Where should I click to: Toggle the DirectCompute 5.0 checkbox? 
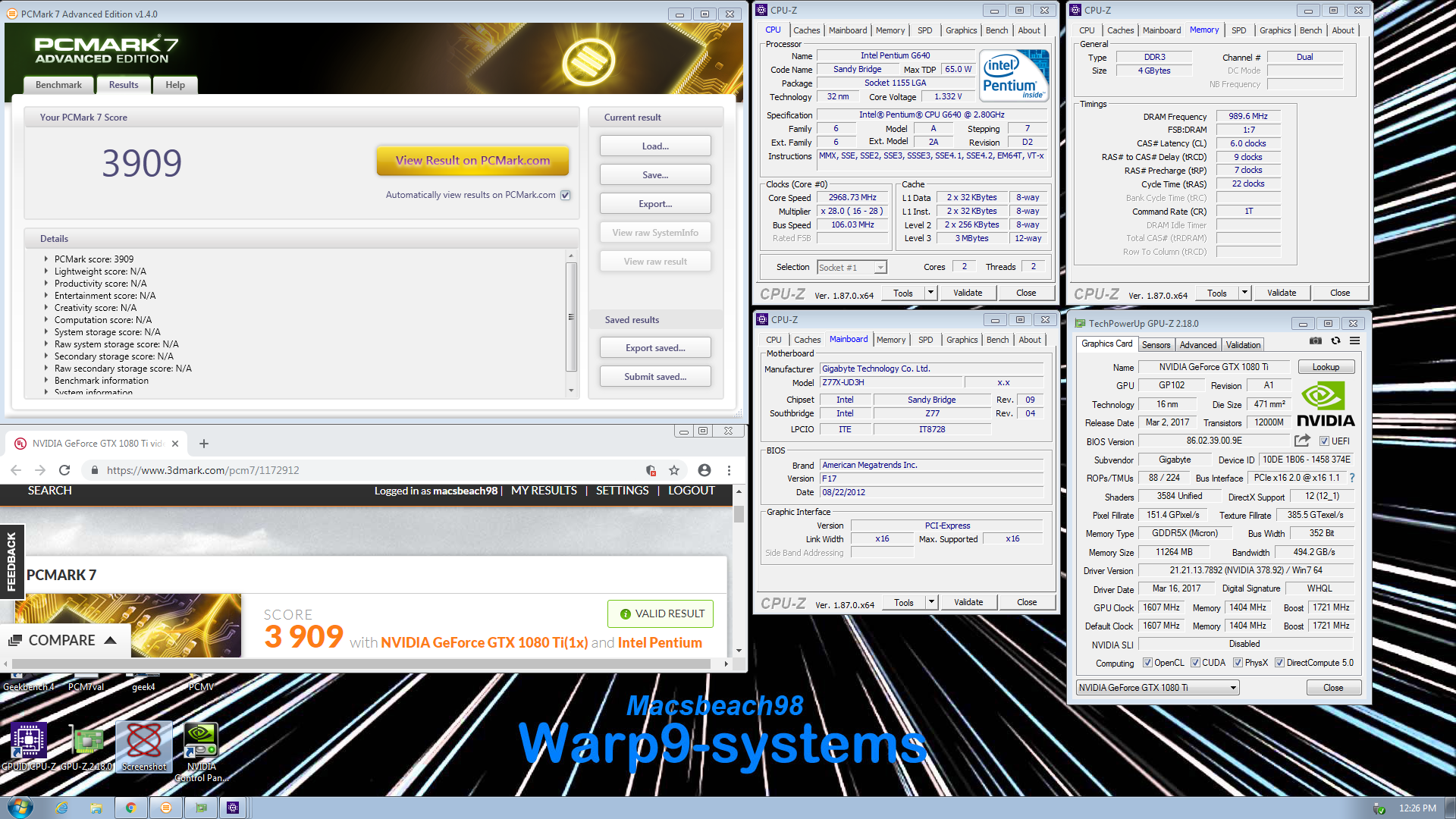tap(1279, 663)
